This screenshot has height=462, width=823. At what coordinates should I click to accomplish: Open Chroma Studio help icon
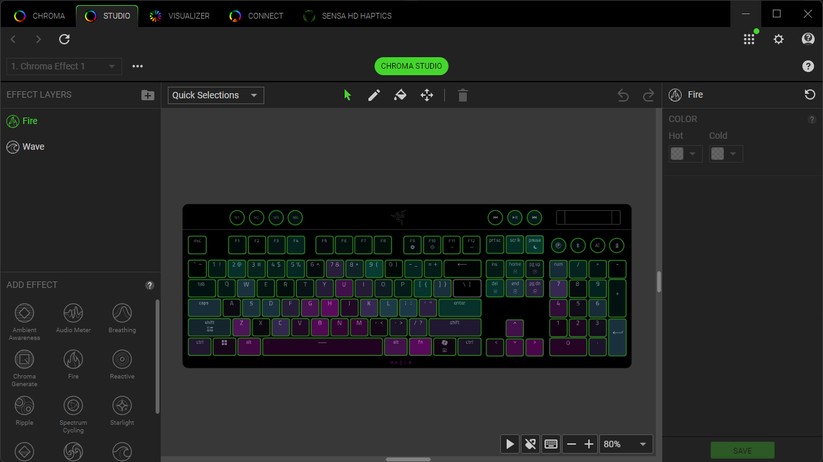pos(808,66)
